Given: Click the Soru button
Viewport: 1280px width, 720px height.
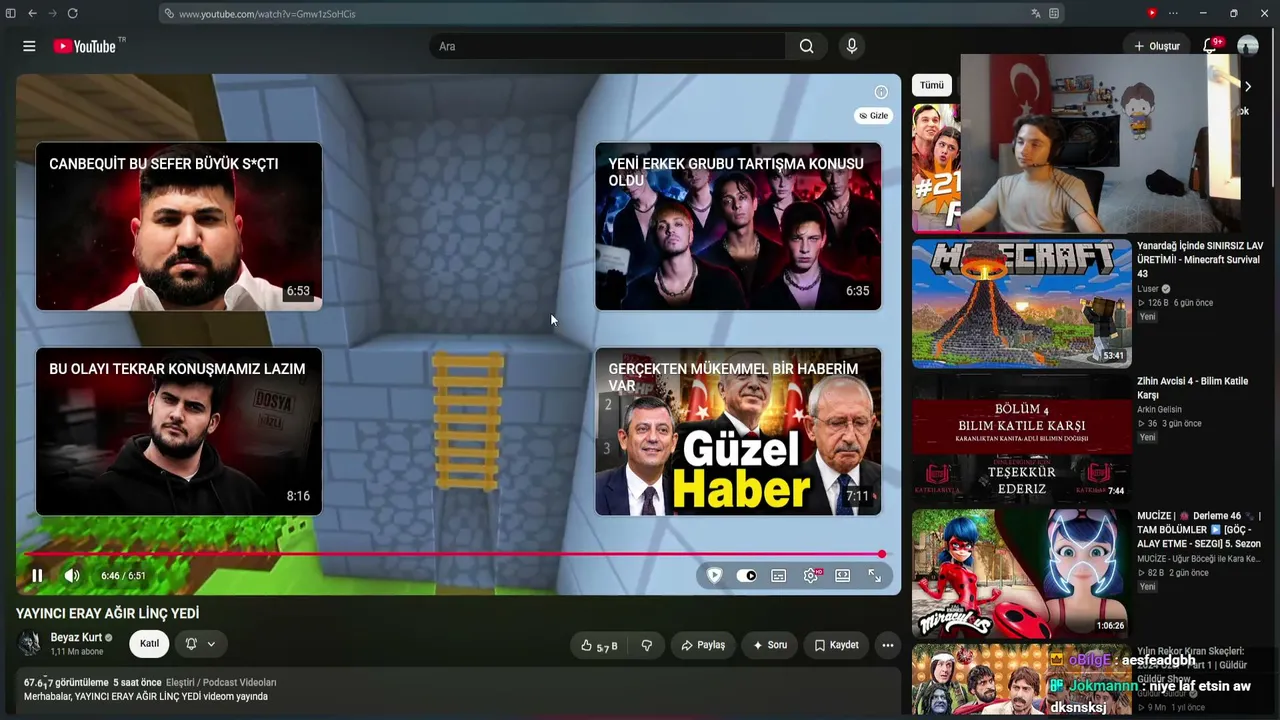Looking at the screenshot, I should pyautogui.click(x=770, y=646).
